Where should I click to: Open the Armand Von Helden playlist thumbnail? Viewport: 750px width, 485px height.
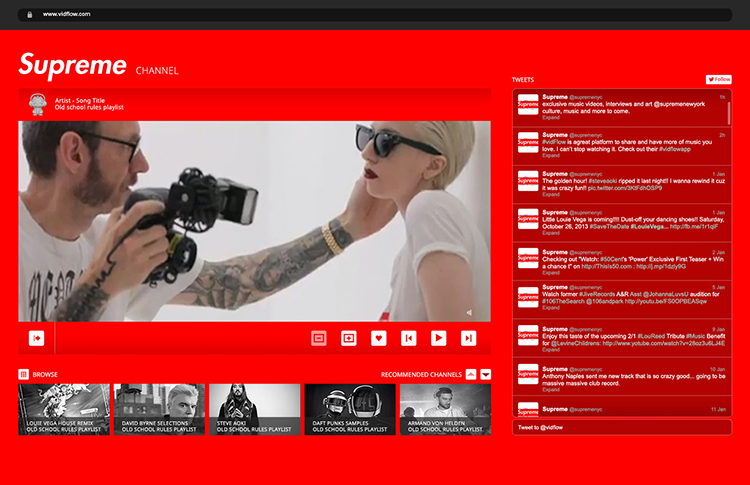(445, 409)
